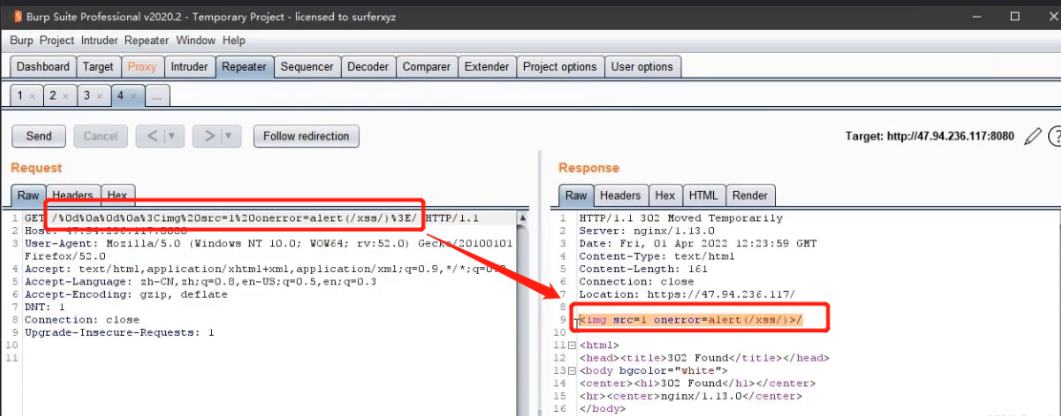Click the Follow redirection button
This screenshot has width=1061, height=416.
[306, 136]
